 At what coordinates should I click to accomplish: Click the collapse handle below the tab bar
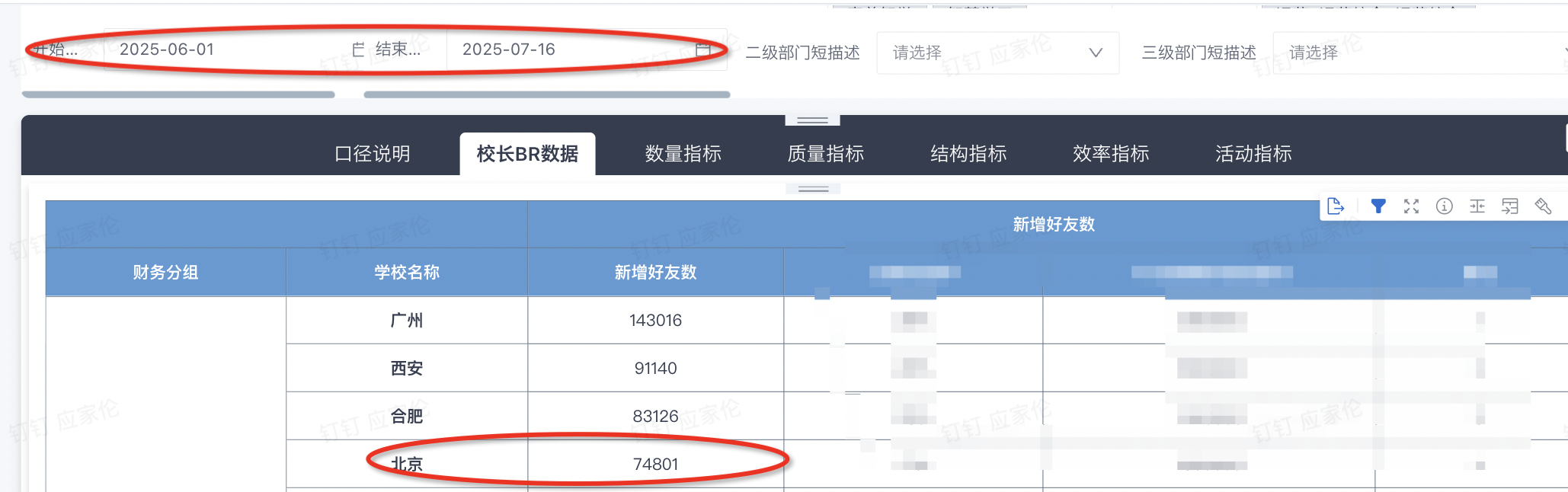tap(813, 189)
